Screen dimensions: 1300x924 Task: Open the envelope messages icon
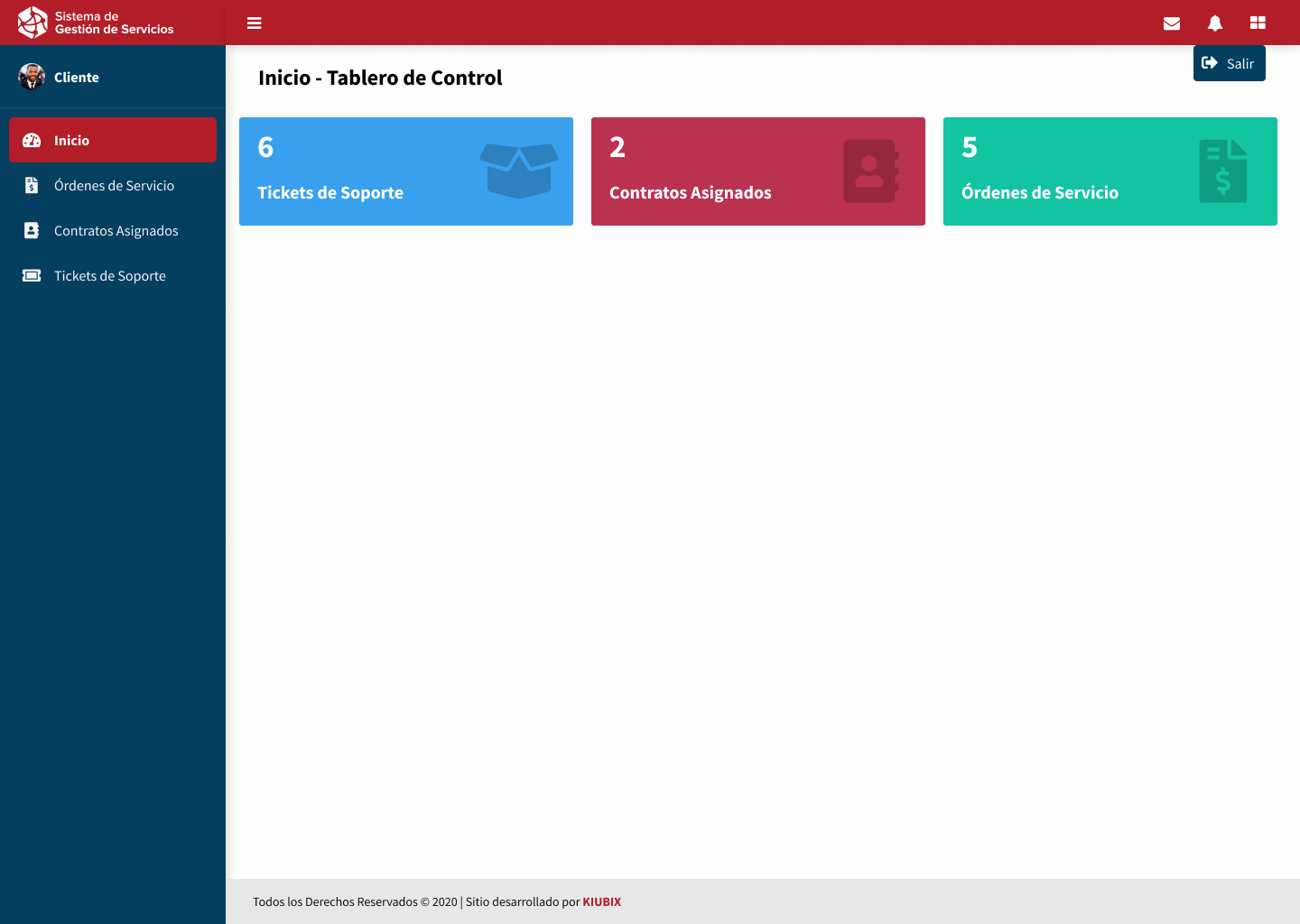point(1172,23)
